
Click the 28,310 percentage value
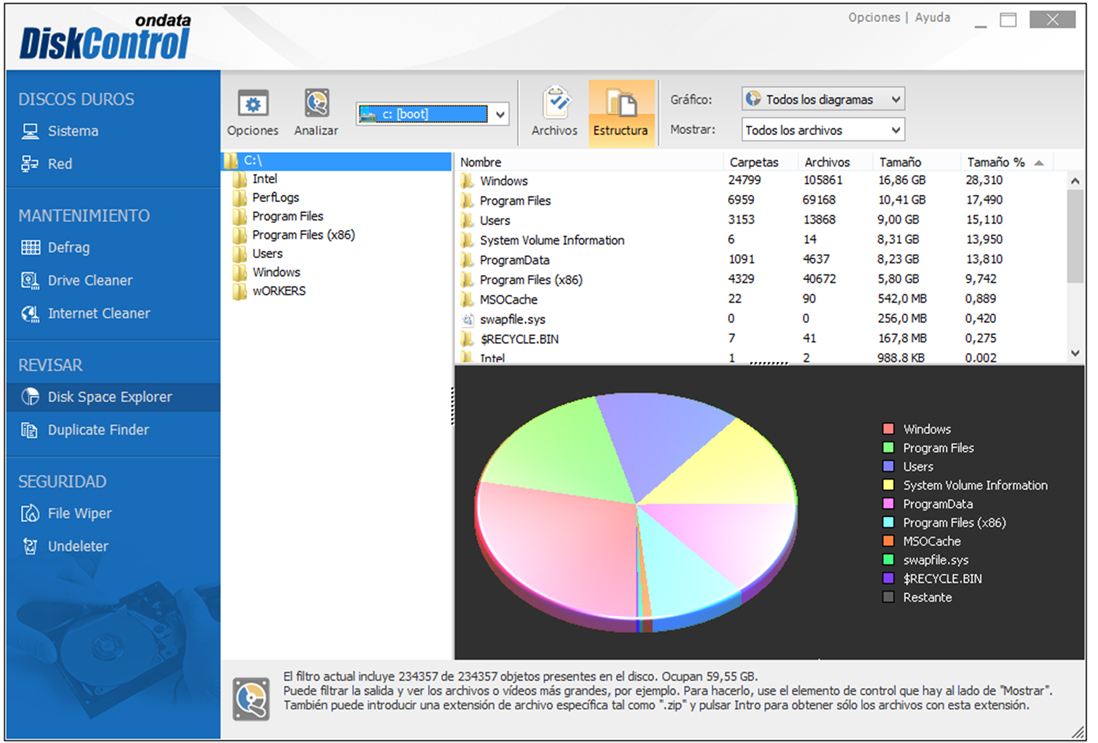pos(985,181)
